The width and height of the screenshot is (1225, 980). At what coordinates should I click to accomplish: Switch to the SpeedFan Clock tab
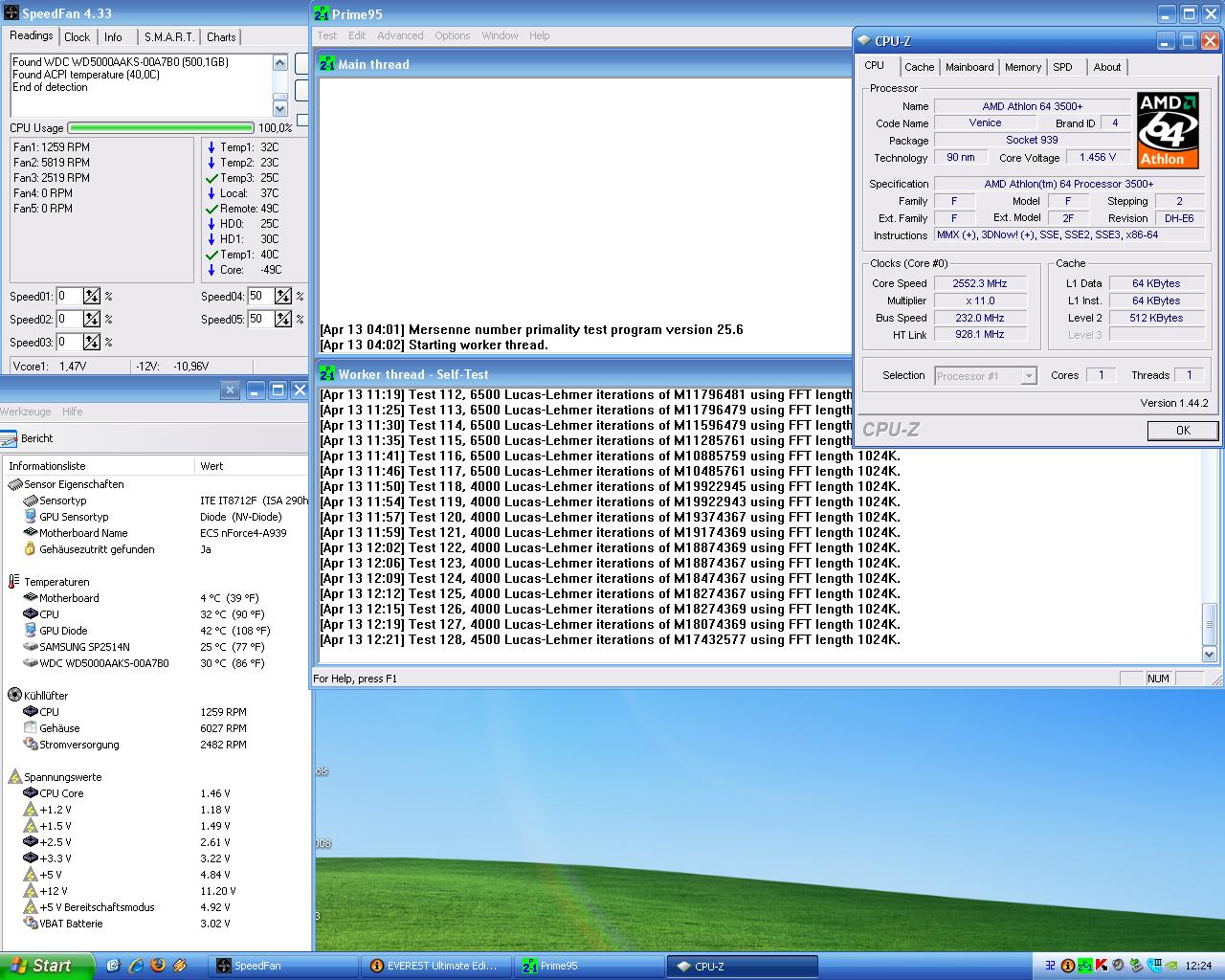point(77,37)
